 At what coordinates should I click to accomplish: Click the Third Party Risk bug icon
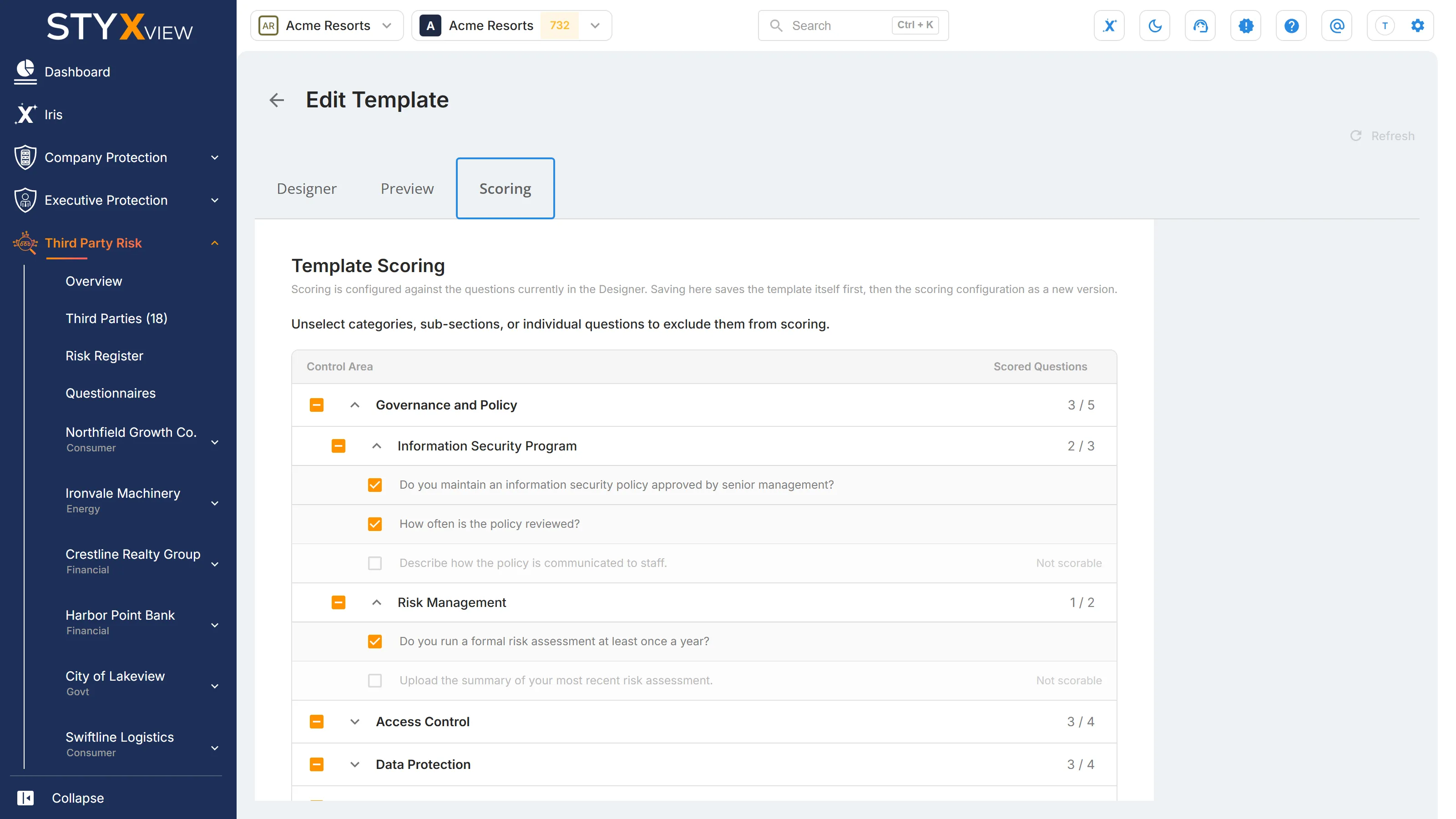[x=25, y=243]
